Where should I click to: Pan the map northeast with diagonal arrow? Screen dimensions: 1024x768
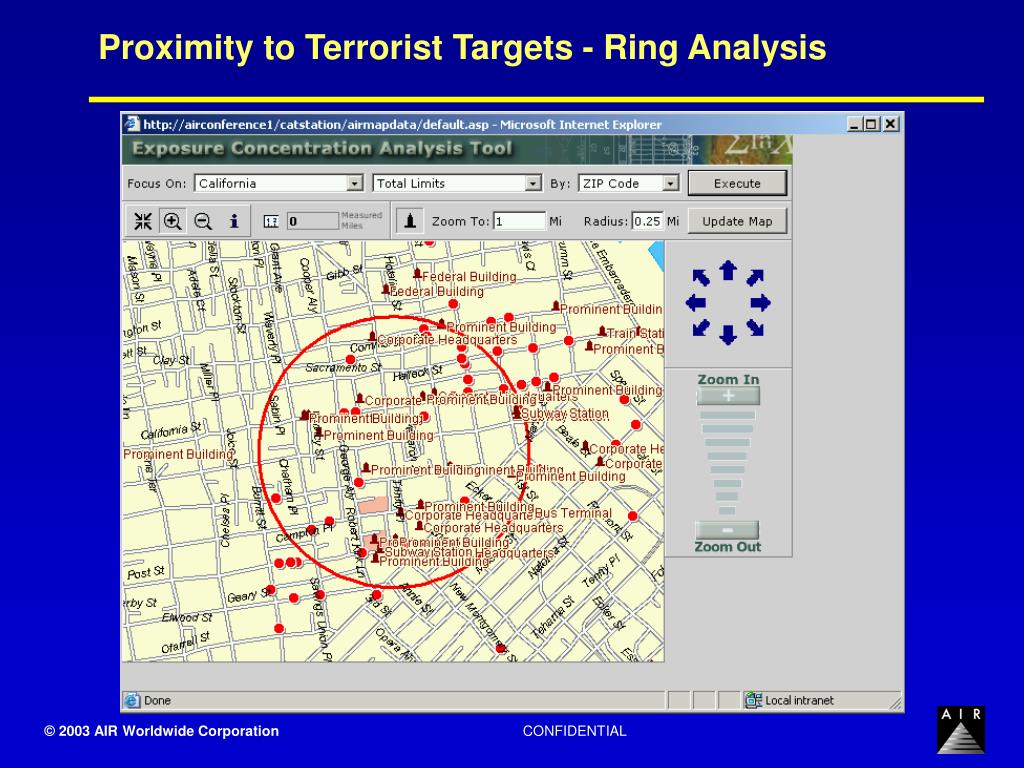tap(755, 278)
